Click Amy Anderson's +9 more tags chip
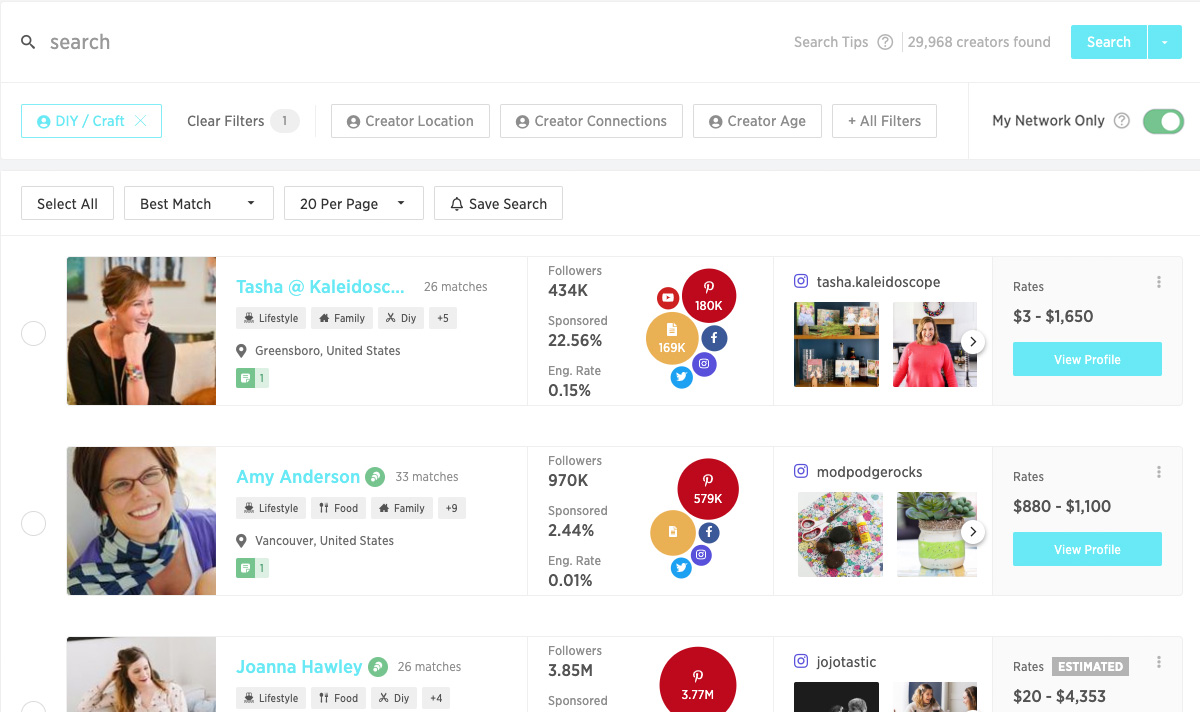Image resolution: width=1200 pixels, height=712 pixels. pos(451,508)
